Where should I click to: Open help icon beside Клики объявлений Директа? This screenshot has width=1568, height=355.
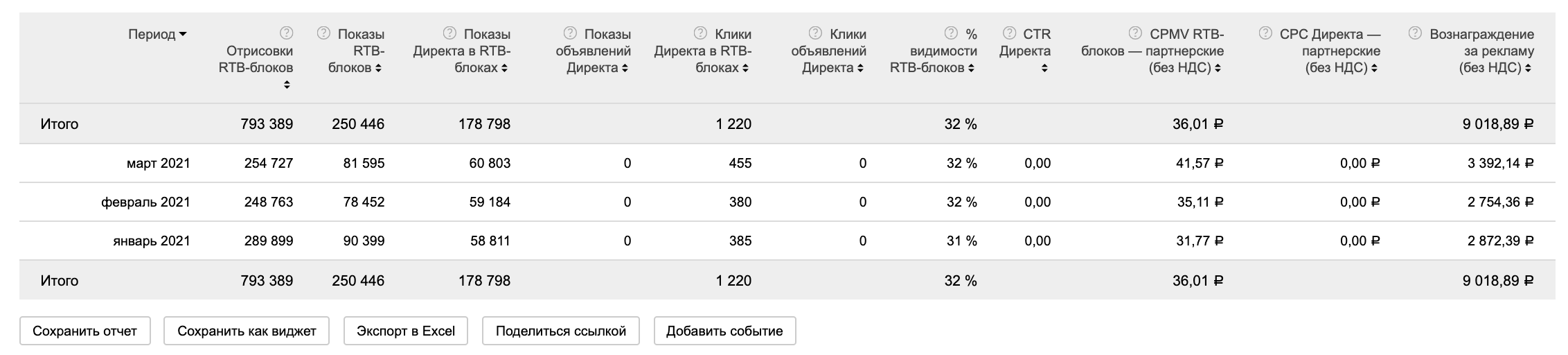[x=815, y=33]
